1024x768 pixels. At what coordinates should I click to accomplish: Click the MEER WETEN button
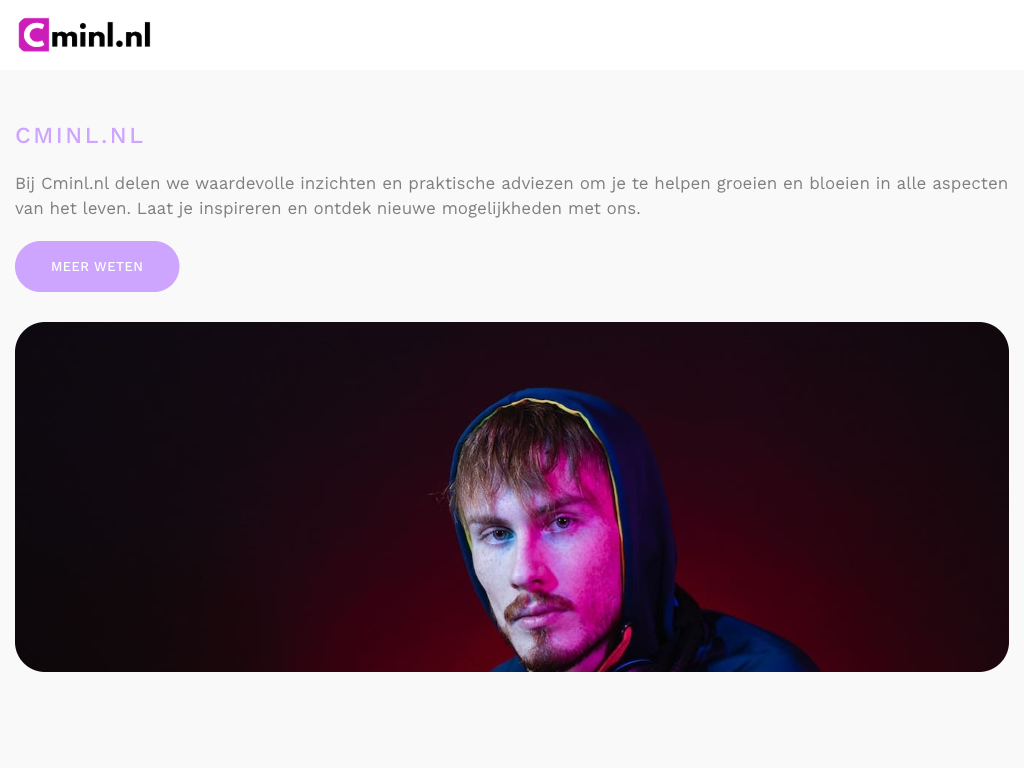click(x=97, y=266)
